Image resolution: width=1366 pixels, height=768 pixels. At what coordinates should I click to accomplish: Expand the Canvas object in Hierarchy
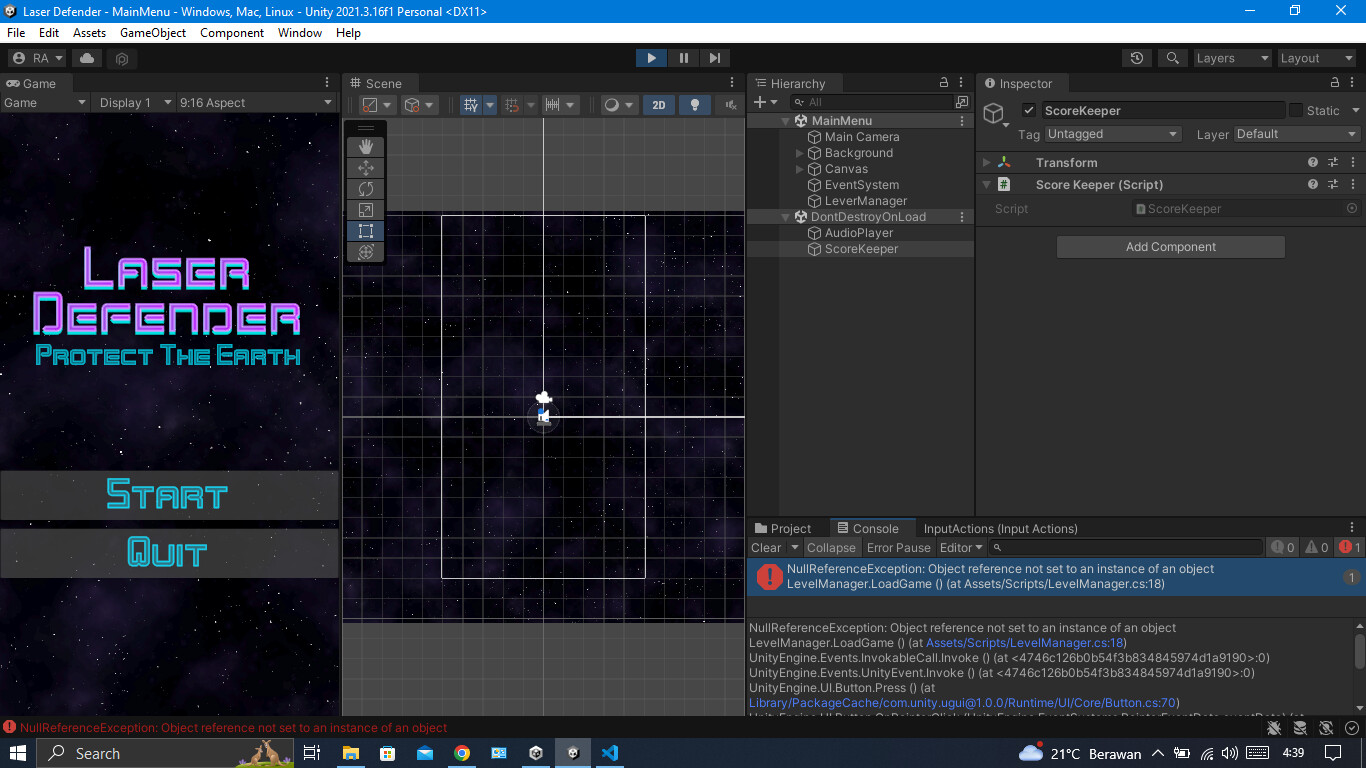(799, 169)
